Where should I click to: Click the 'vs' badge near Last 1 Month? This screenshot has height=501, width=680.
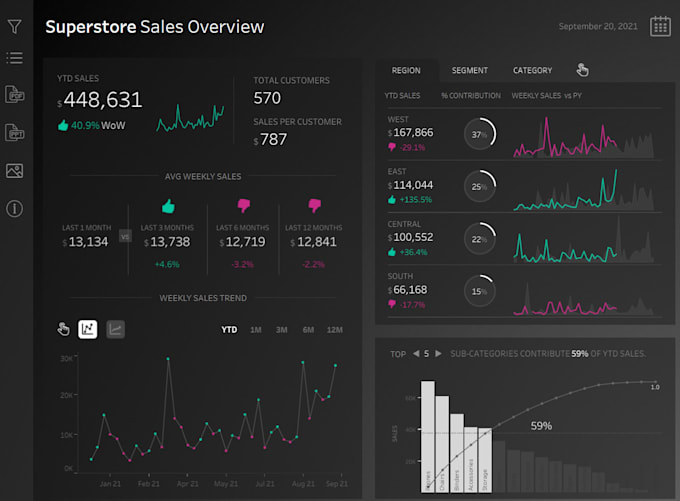coord(125,236)
